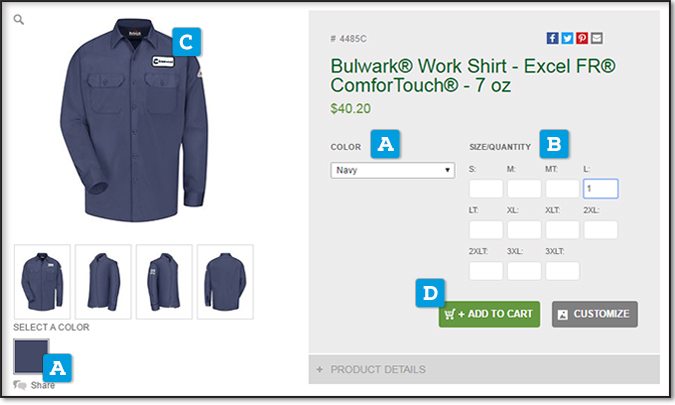Viewport: 675px width, 405px height.
Task: Share product on Twitter
Action: point(567,38)
